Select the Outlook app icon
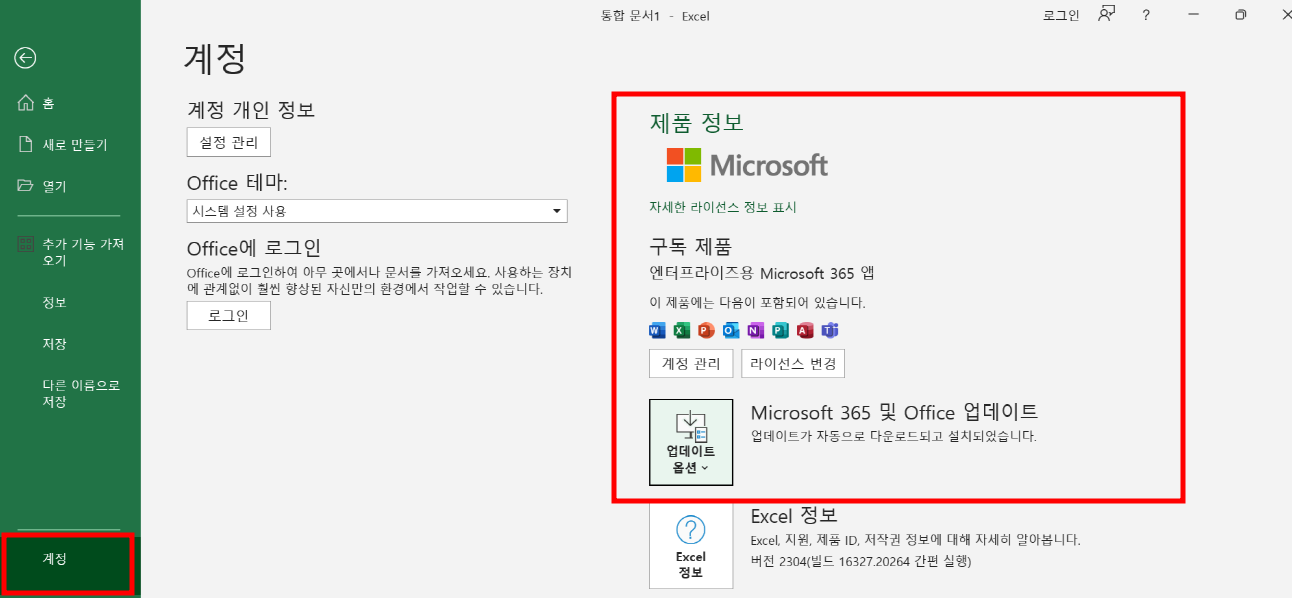This screenshot has width=1292, height=598. (729, 330)
